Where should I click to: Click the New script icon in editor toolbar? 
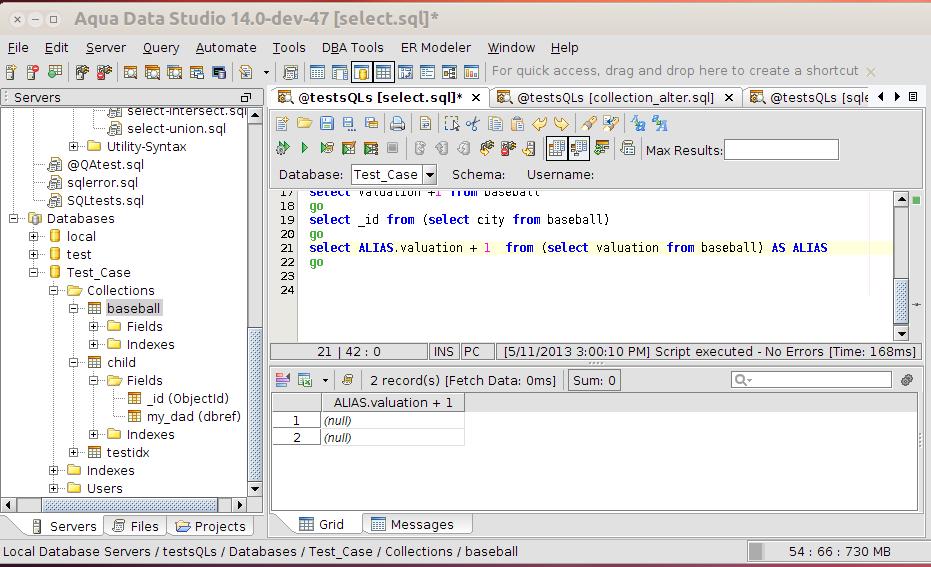coord(283,123)
